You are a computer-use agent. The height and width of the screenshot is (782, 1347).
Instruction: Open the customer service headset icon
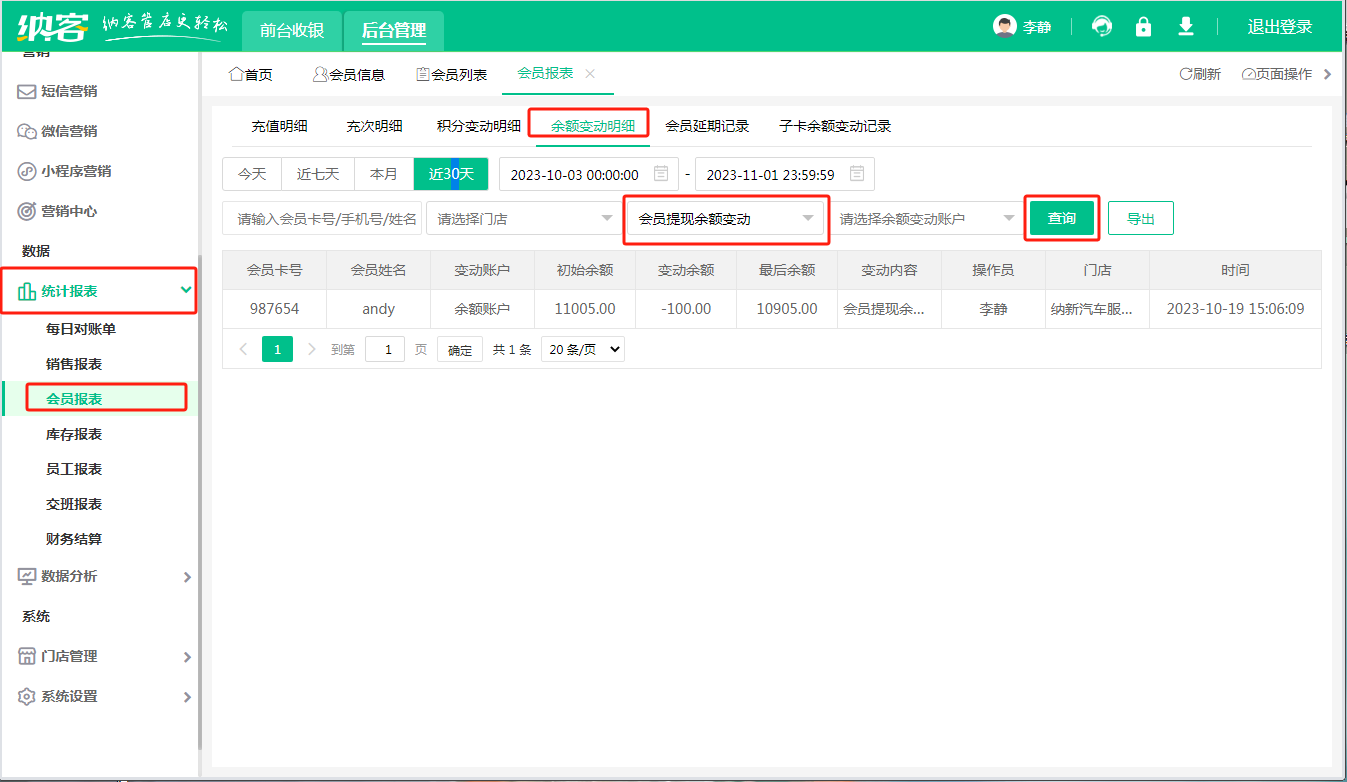point(1101,27)
